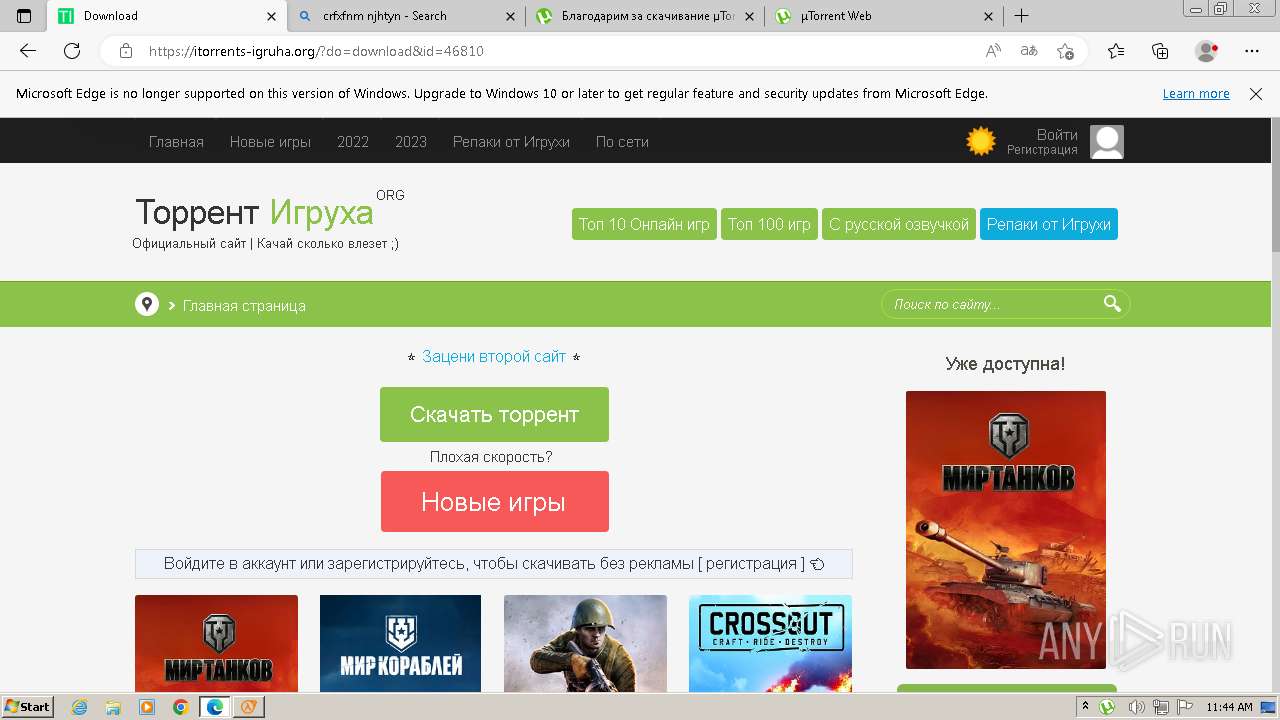The height and width of the screenshot is (720, 1280).
Task: Open File Explorer from taskbar
Action: coord(113,707)
